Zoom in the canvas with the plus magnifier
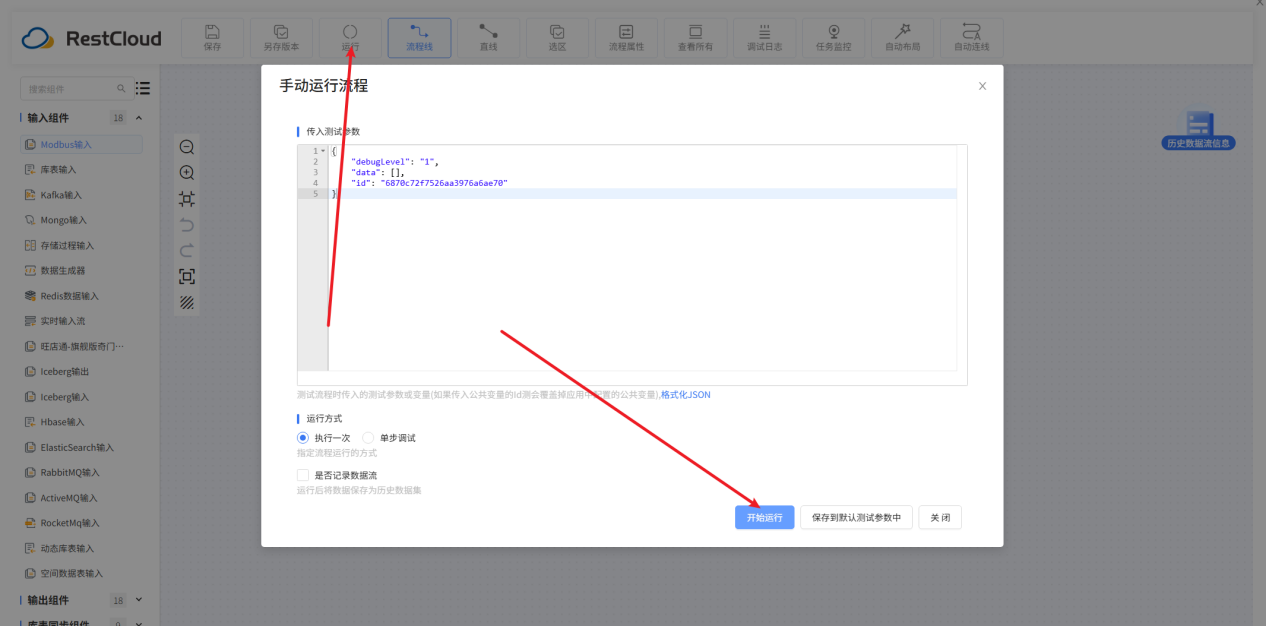The height and width of the screenshot is (626, 1266). tap(187, 173)
